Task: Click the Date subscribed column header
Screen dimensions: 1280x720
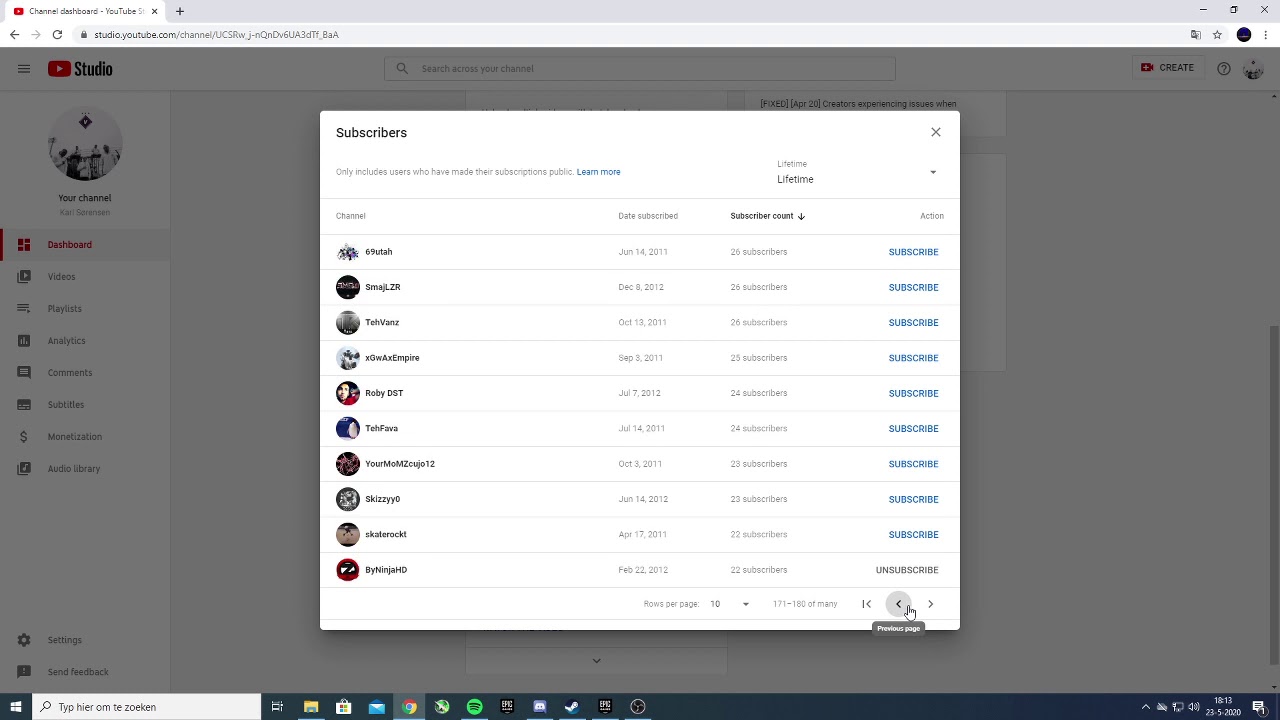Action: (x=648, y=216)
